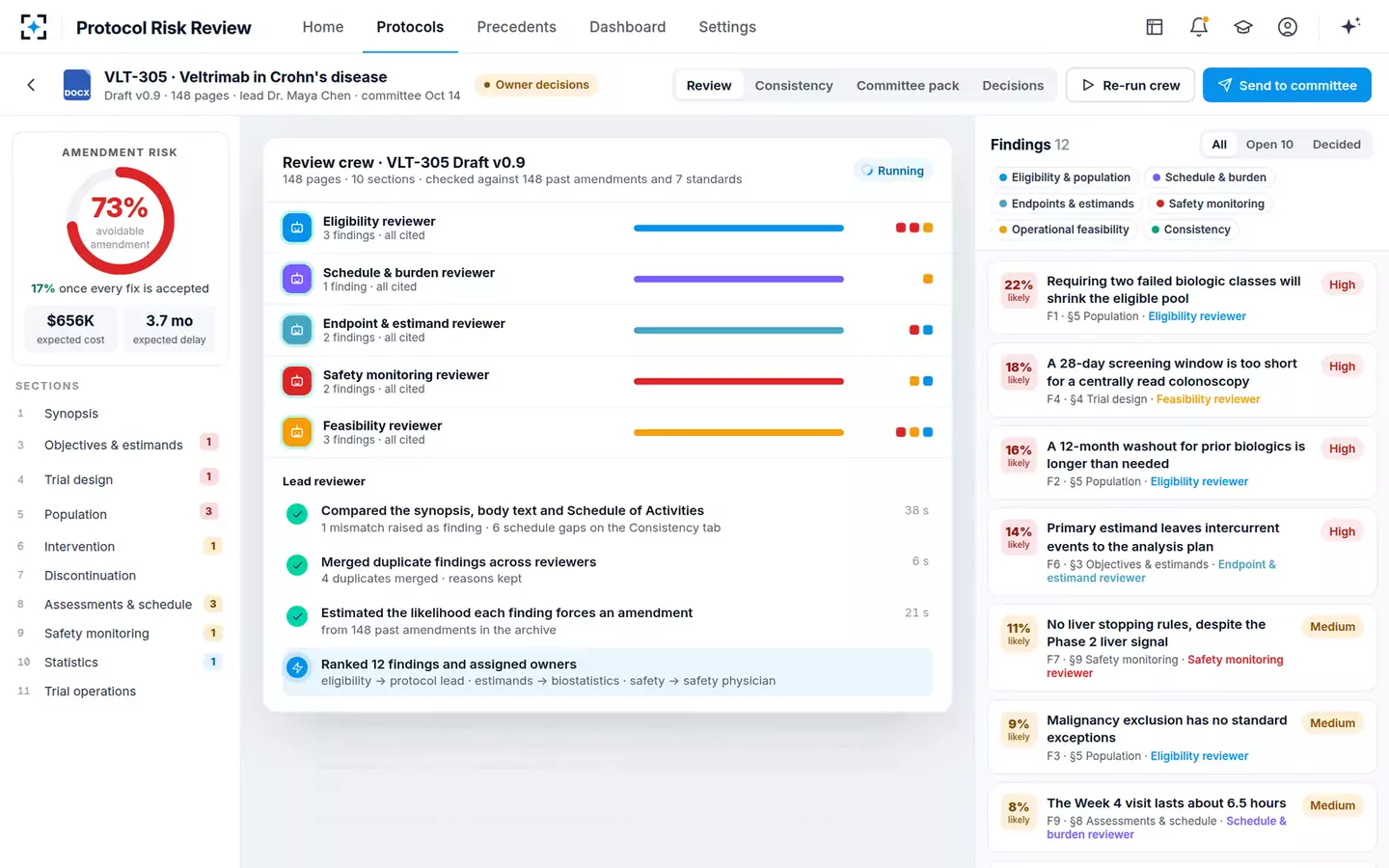1389x868 pixels.
Task: Toggle the Schedule & burden filter chip
Action: coord(1210,177)
